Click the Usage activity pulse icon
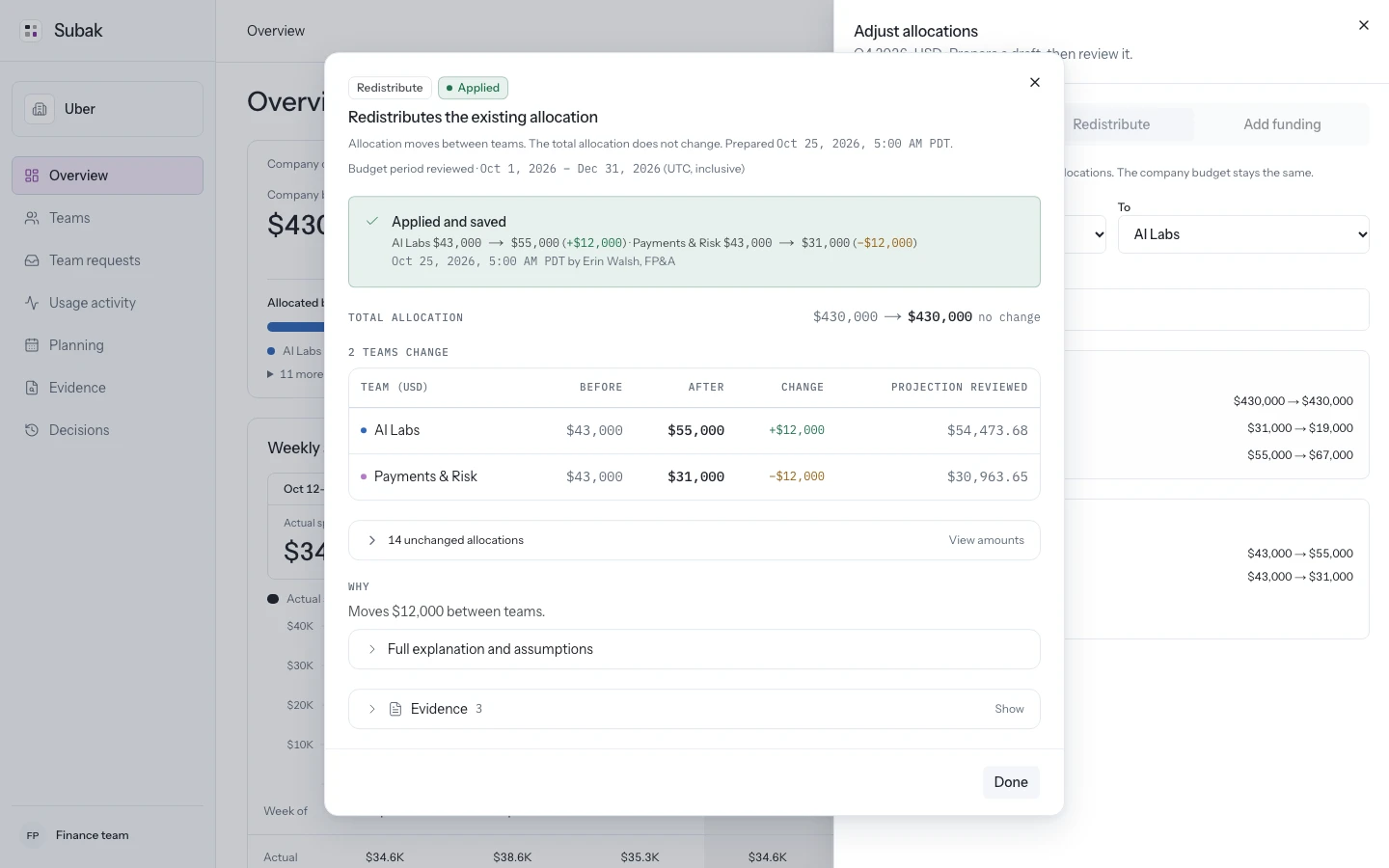1389x868 pixels. (x=32, y=303)
